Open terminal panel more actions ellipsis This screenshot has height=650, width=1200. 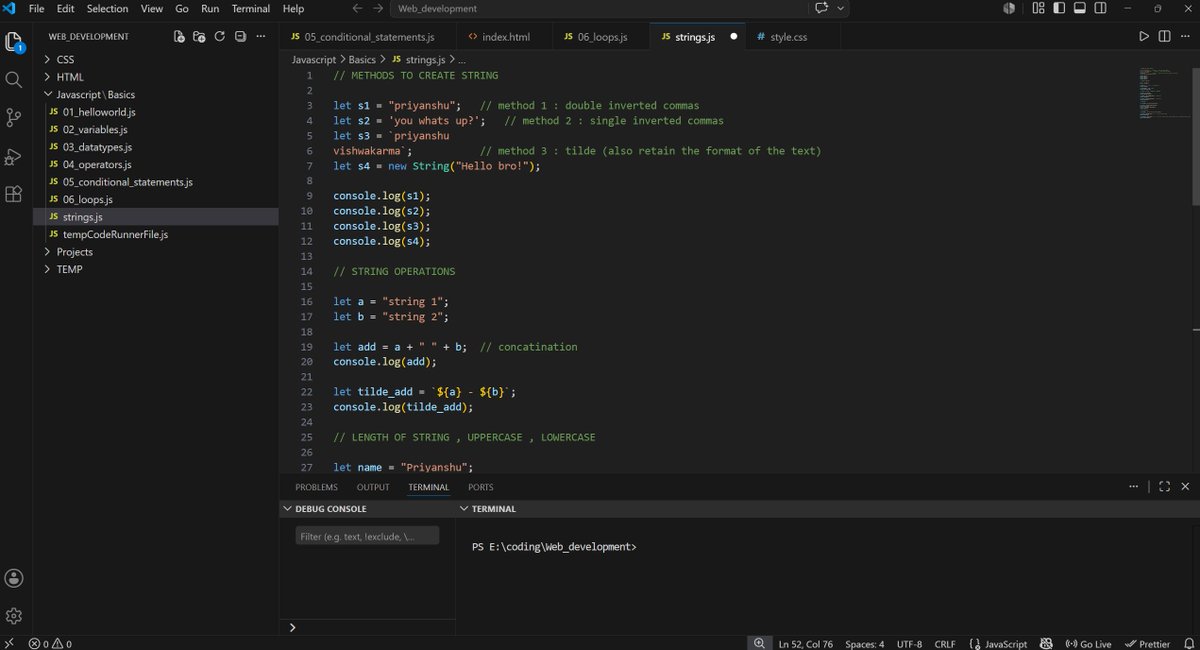1133,487
